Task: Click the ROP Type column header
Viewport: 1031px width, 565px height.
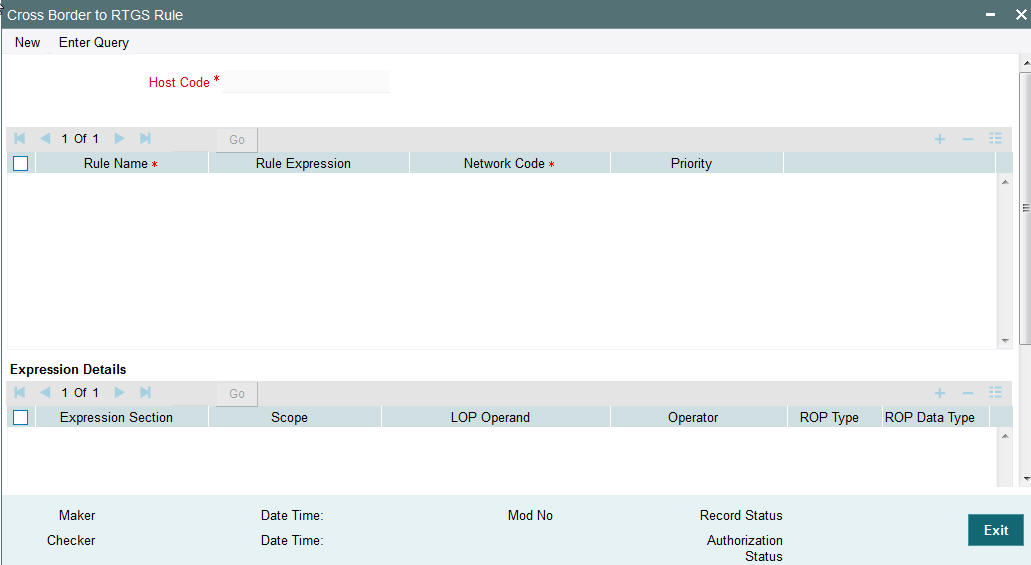Action: [x=834, y=417]
